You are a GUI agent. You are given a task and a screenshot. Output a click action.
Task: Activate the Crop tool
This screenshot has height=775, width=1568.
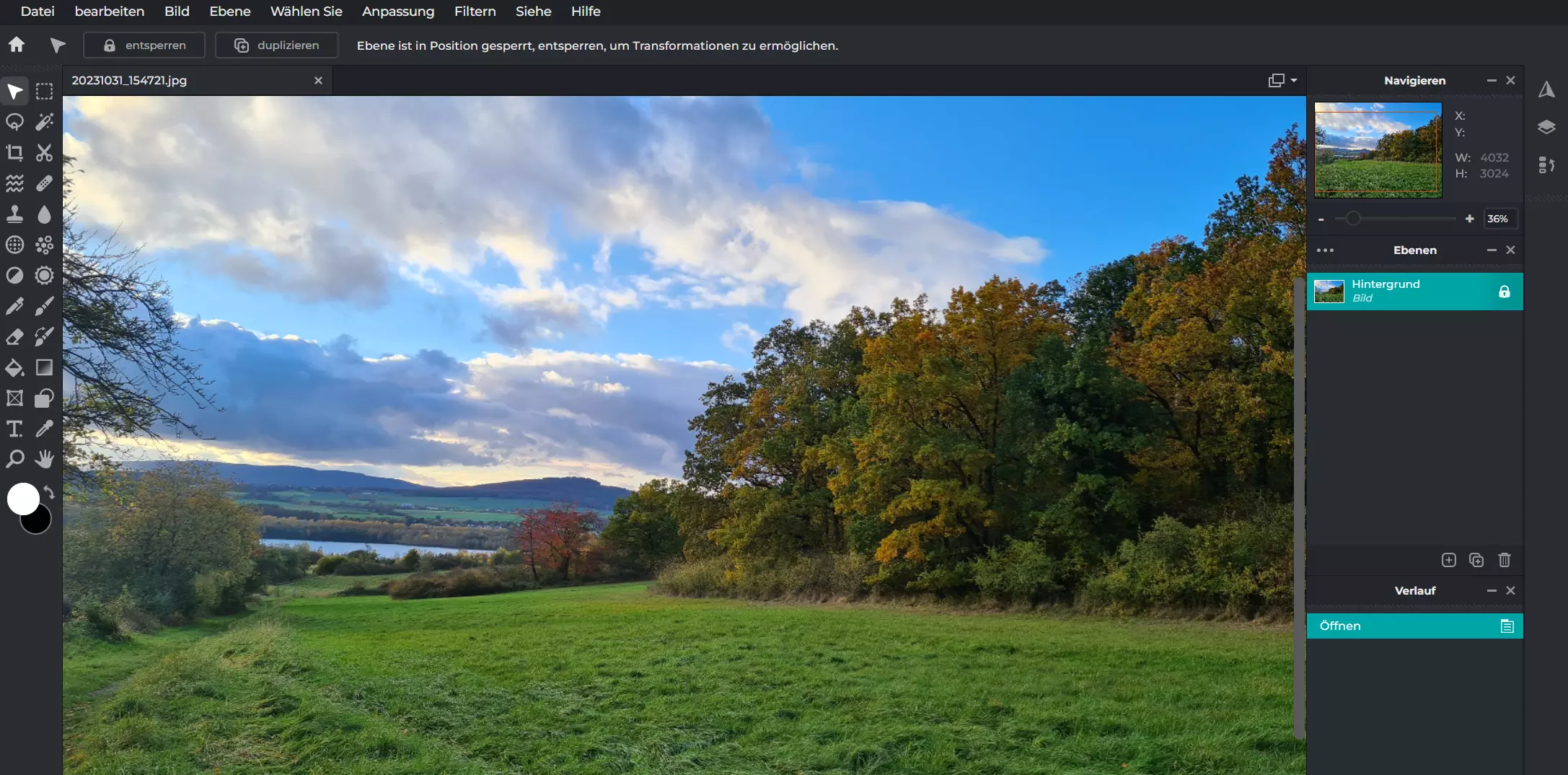click(x=14, y=153)
